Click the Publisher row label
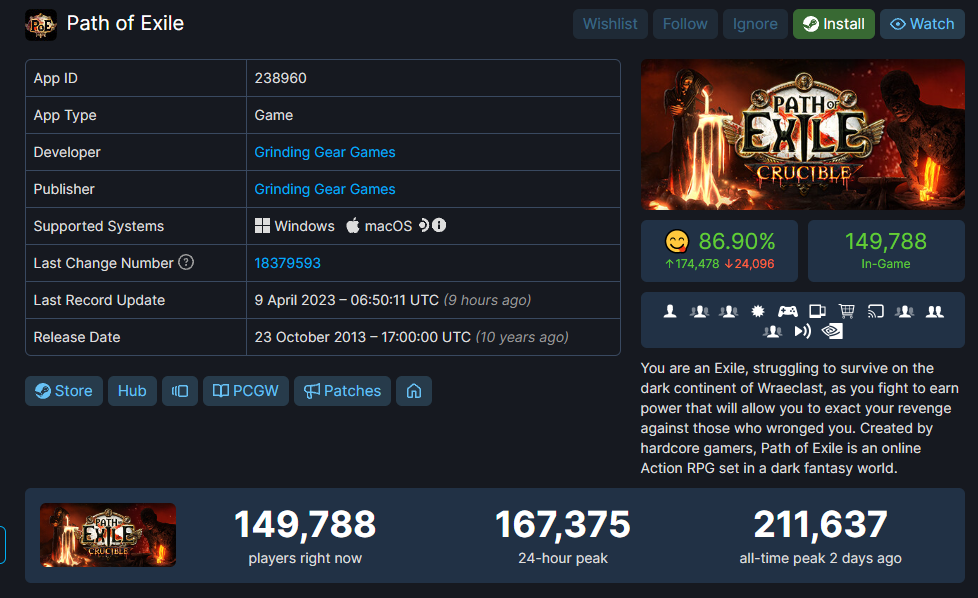 coord(64,189)
